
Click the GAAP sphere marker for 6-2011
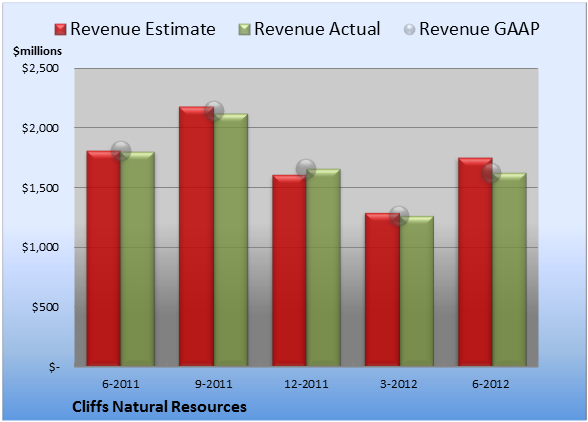pyautogui.click(x=121, y=151)
